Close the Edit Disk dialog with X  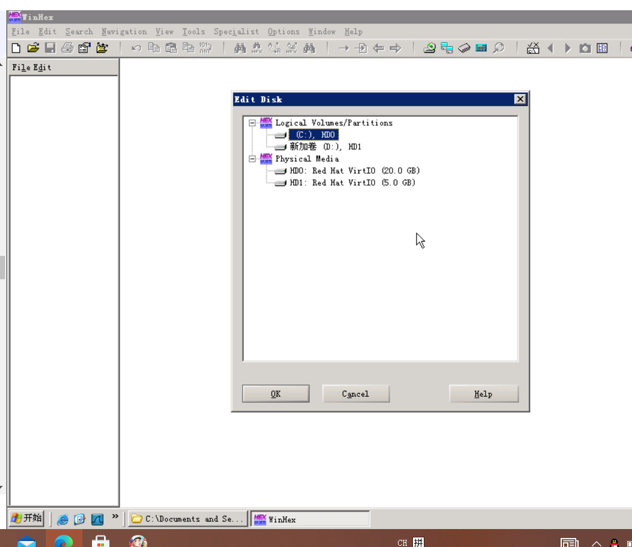click(520, 99)
